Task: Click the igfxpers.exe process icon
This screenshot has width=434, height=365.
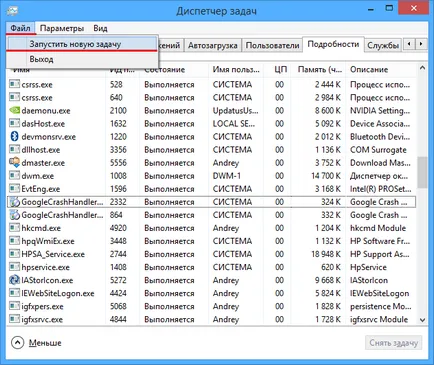Action: tap(14, 306)
